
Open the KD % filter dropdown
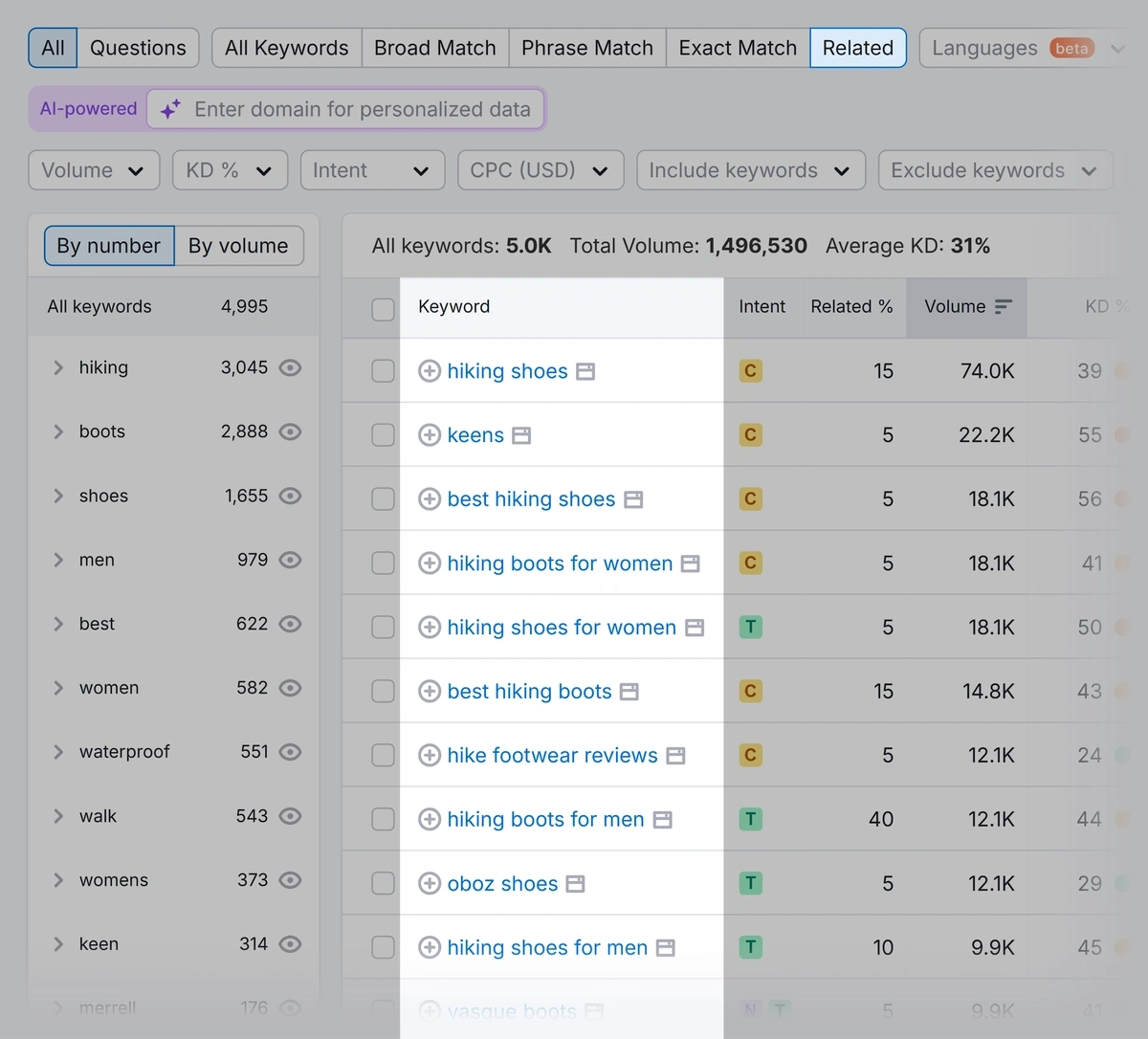pyautogui.click(x=230, y=170)
